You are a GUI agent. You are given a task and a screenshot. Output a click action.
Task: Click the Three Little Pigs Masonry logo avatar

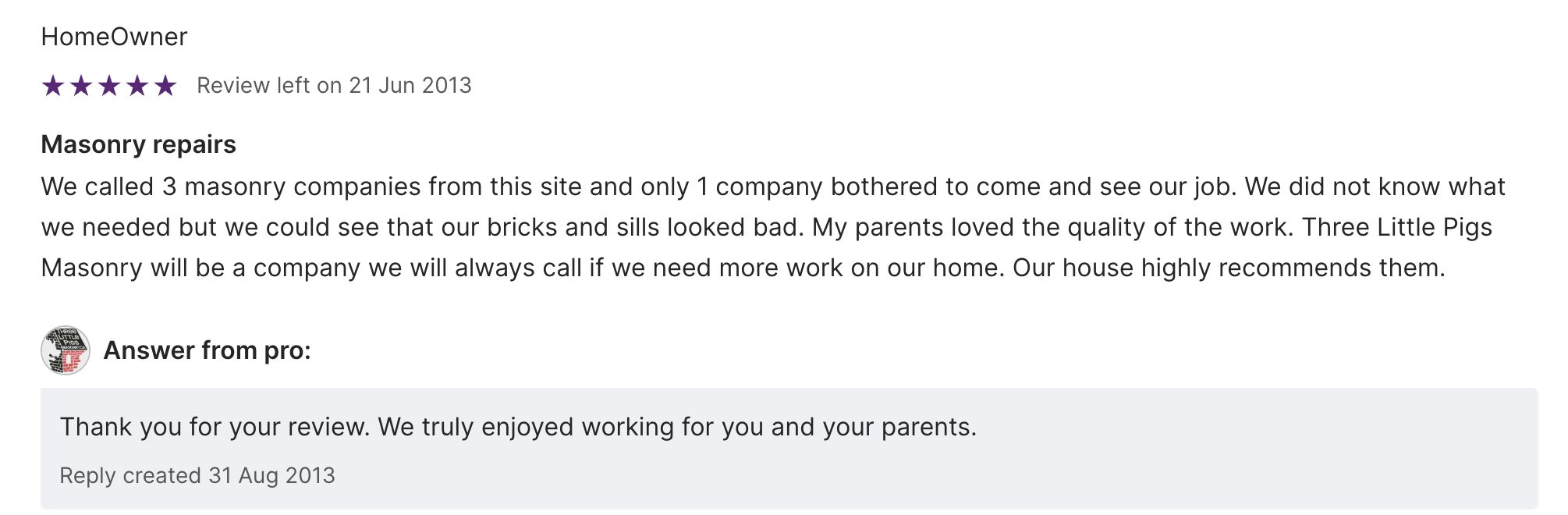pos(66,350)
